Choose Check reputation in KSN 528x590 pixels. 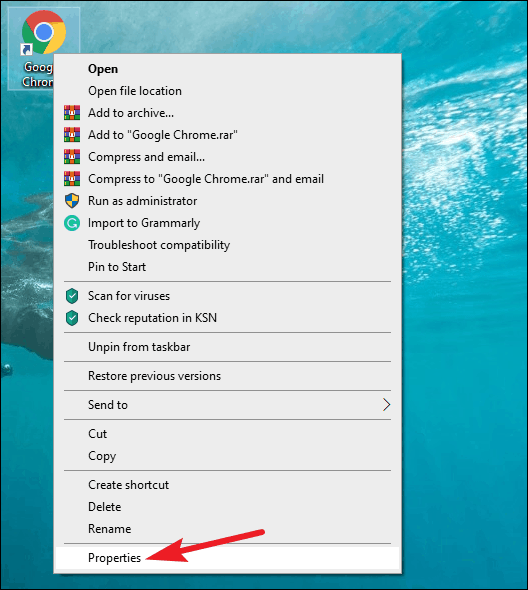tap(227, 318)
